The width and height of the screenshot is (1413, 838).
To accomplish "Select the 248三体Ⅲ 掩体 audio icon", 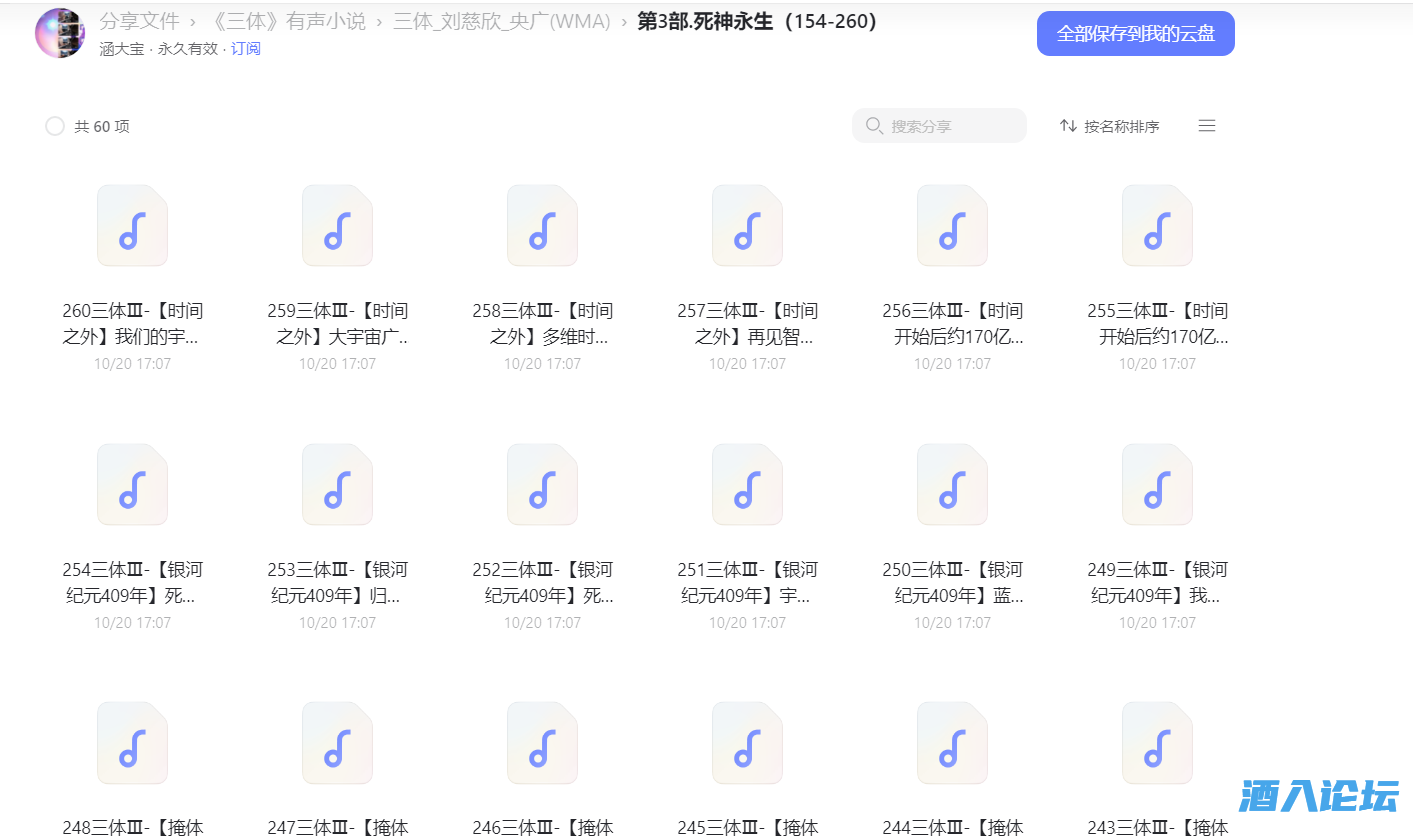I will (131, 742).
